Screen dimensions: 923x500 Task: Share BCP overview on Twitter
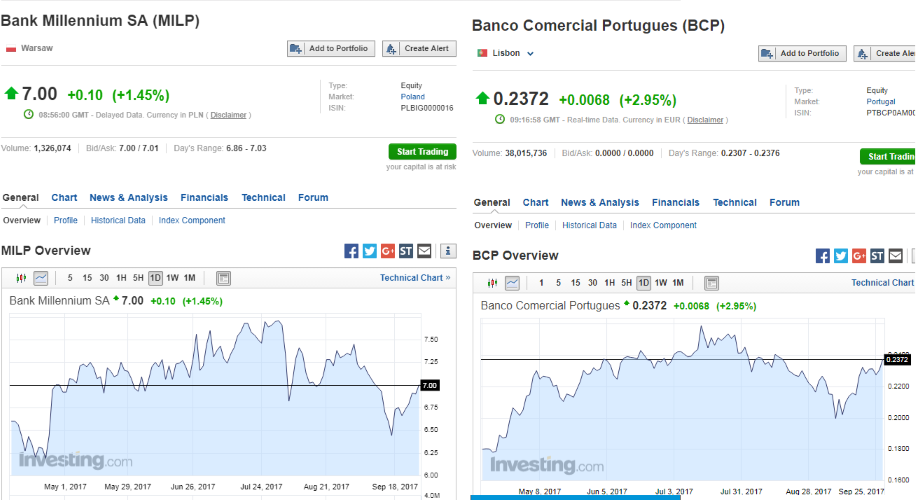coord(841,256)
